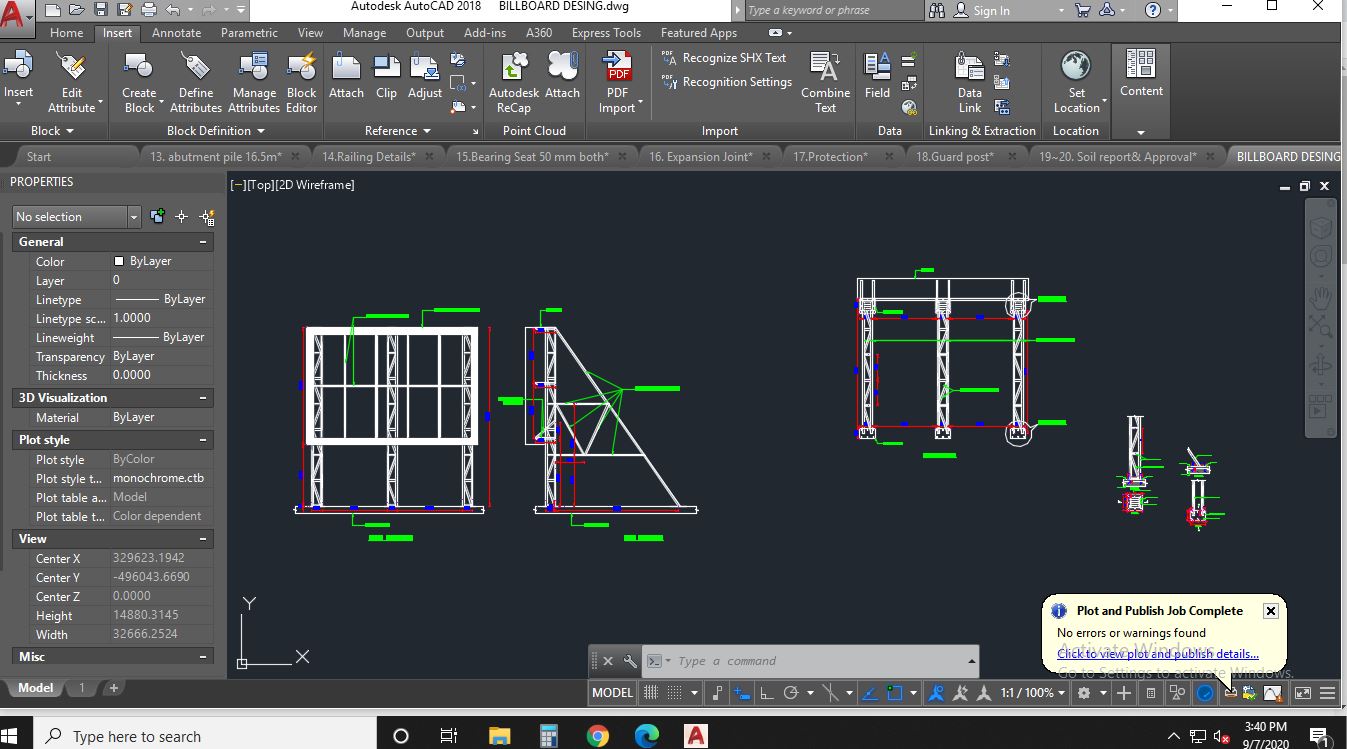The width and height of the screenshot is (1347, 749).
Task: Open Google Chrome from the taskbar
Action: [598, 734]
